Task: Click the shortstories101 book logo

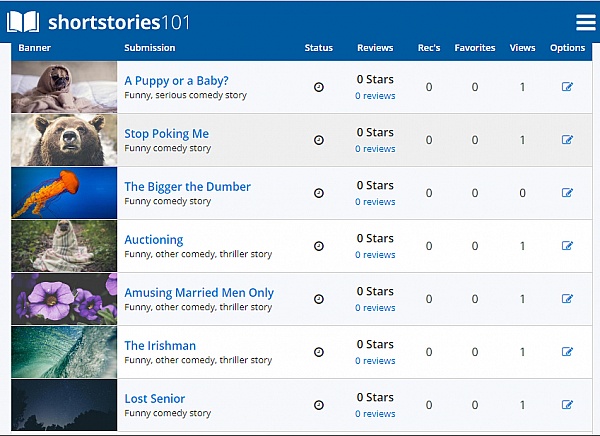Action: pos(23,22)
